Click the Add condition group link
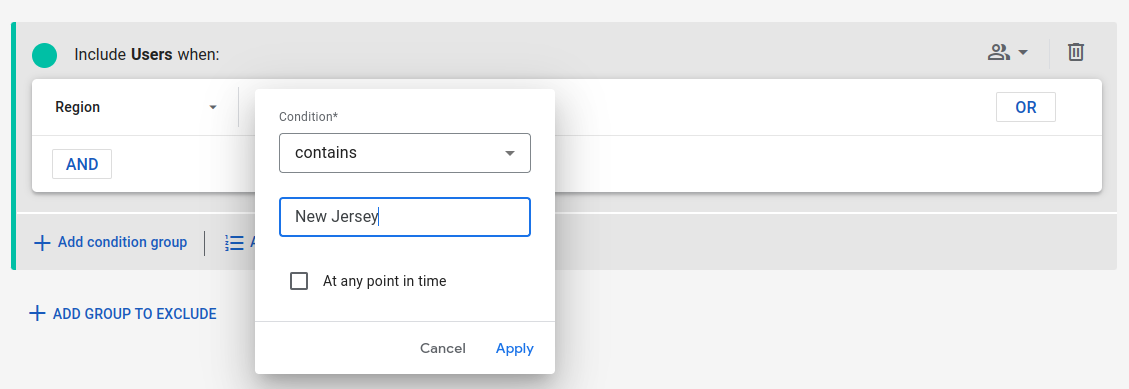The height and width of the screenshot is (389, 1129). (x=122, y=243)
